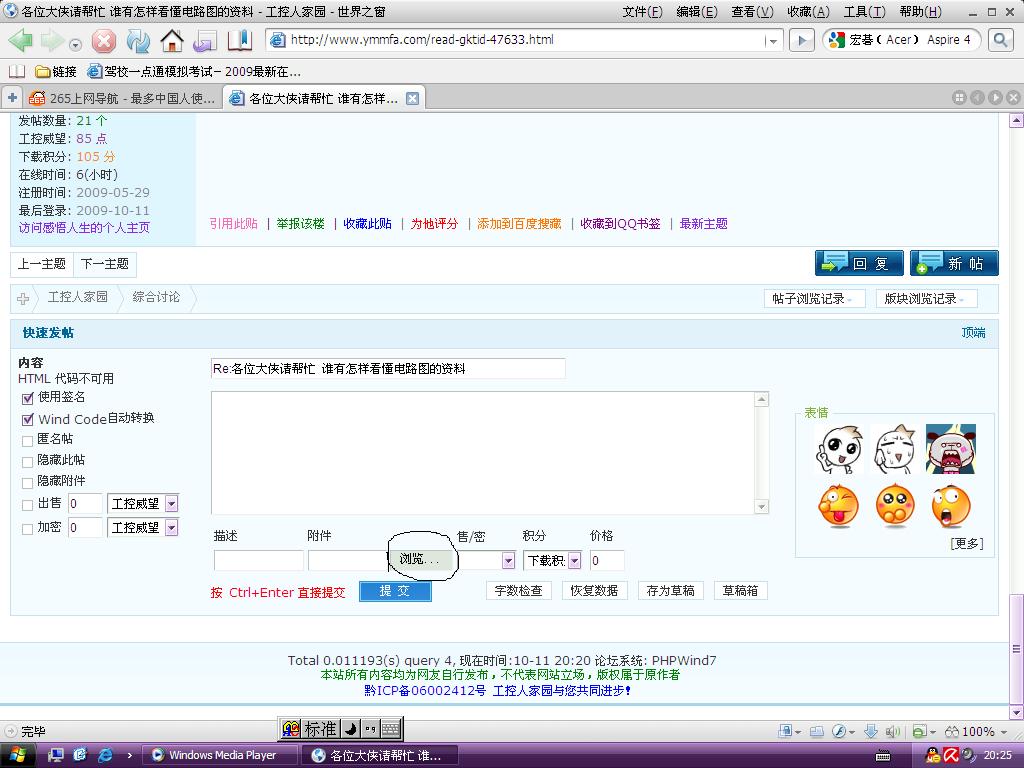Insert the screaming purple face emoticon

[950, 449]
